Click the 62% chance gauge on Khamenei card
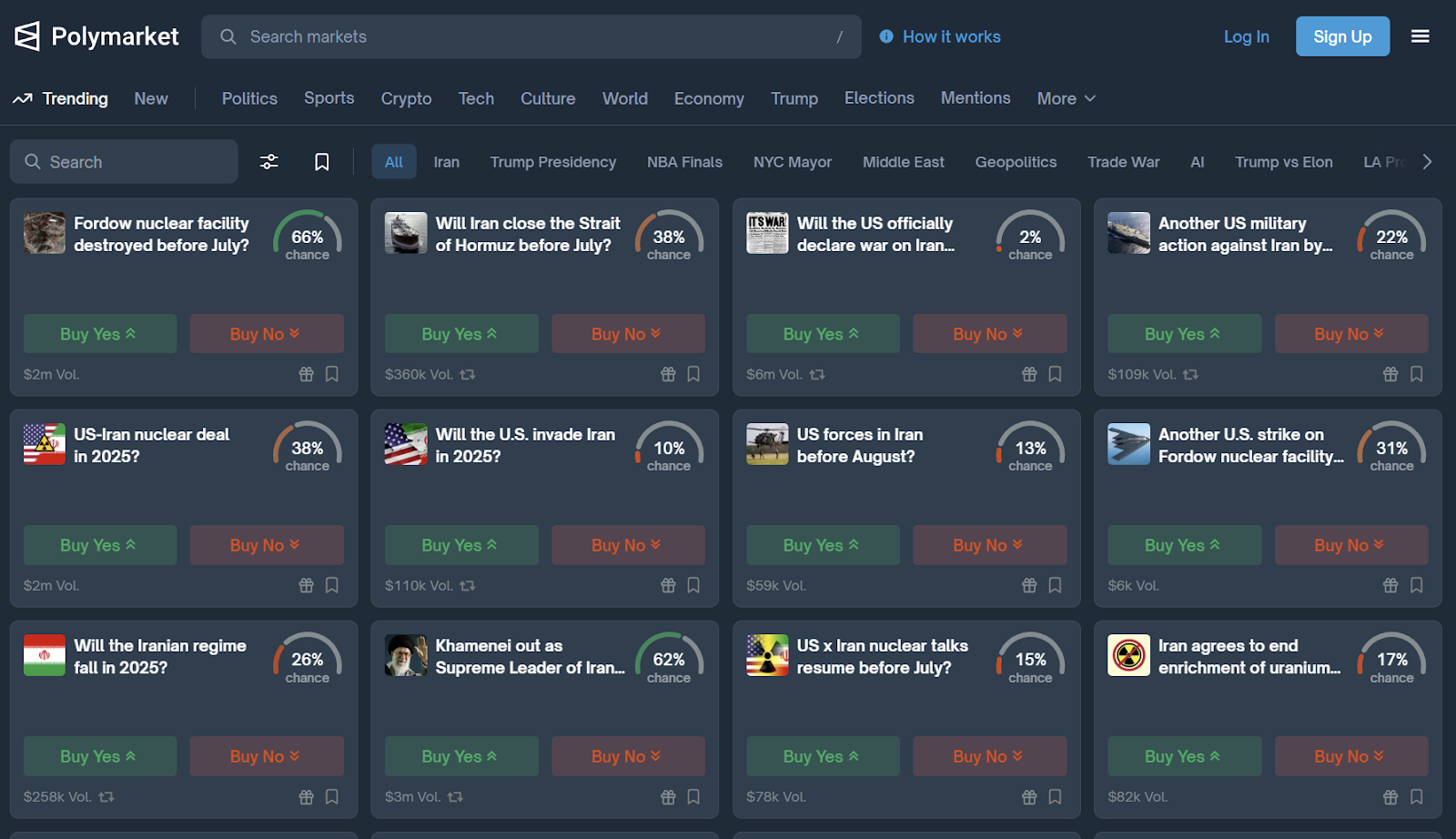The image size is (1456, 839). pos(669,659)
